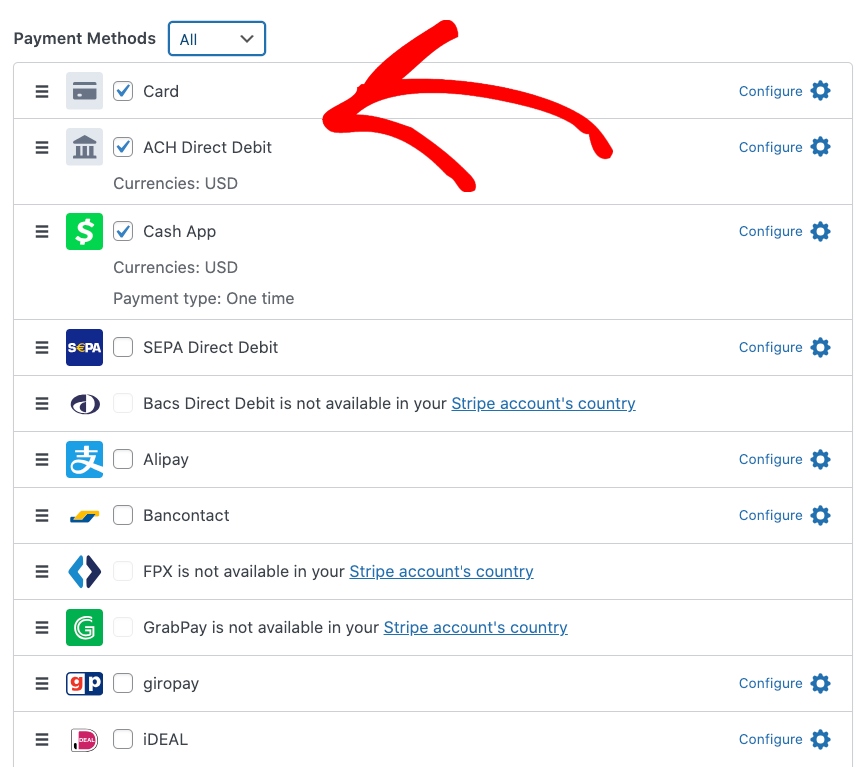The image size is (865, 767).
Task: Open Cash App settings gear icon
Action: point(821,231)
